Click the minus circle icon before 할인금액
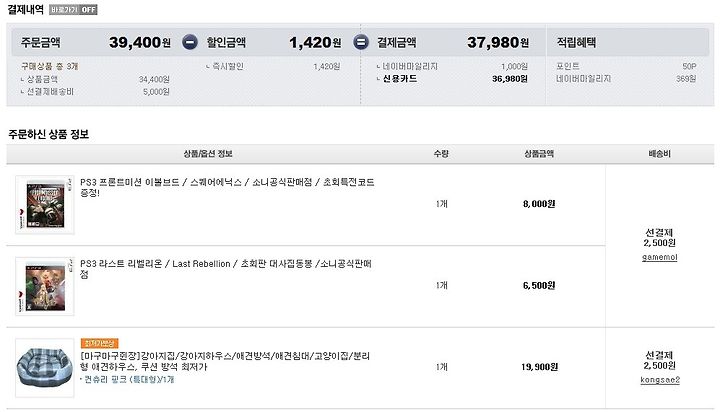 pyautogui.click(x=190, y=42)
